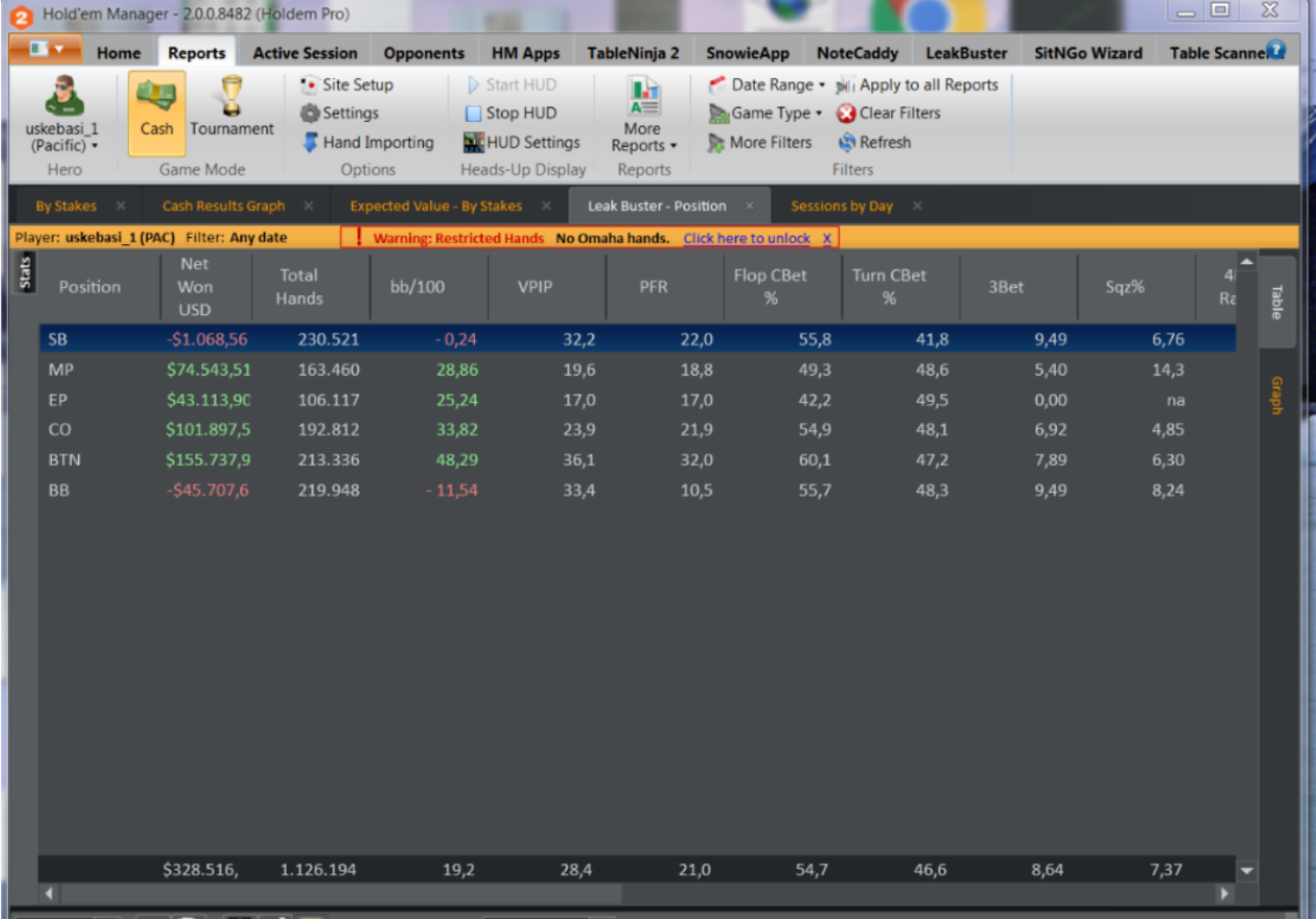Open the help question mark icon
The width and height of the screenshot is (1316, 919).
coord(1276,50)
